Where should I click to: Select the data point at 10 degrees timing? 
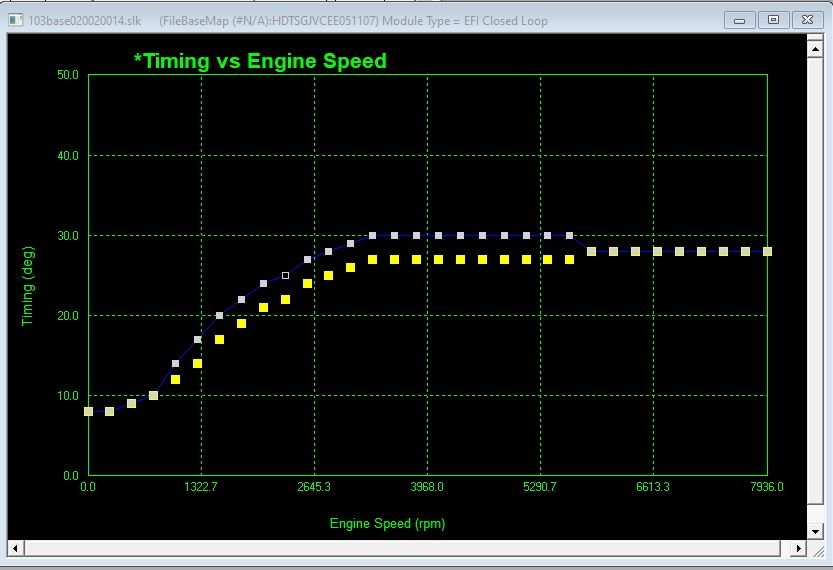154,396
